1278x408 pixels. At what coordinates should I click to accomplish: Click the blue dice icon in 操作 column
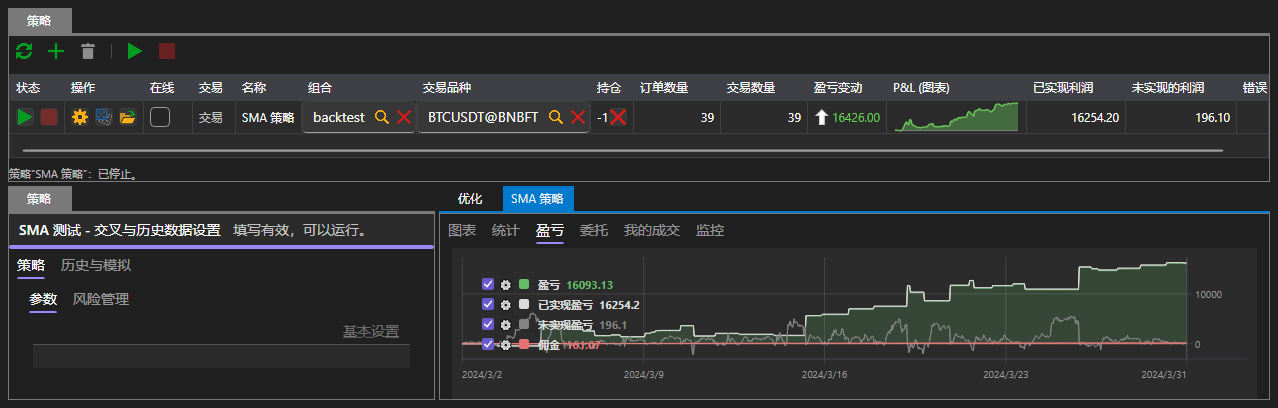tap(103, 117)
